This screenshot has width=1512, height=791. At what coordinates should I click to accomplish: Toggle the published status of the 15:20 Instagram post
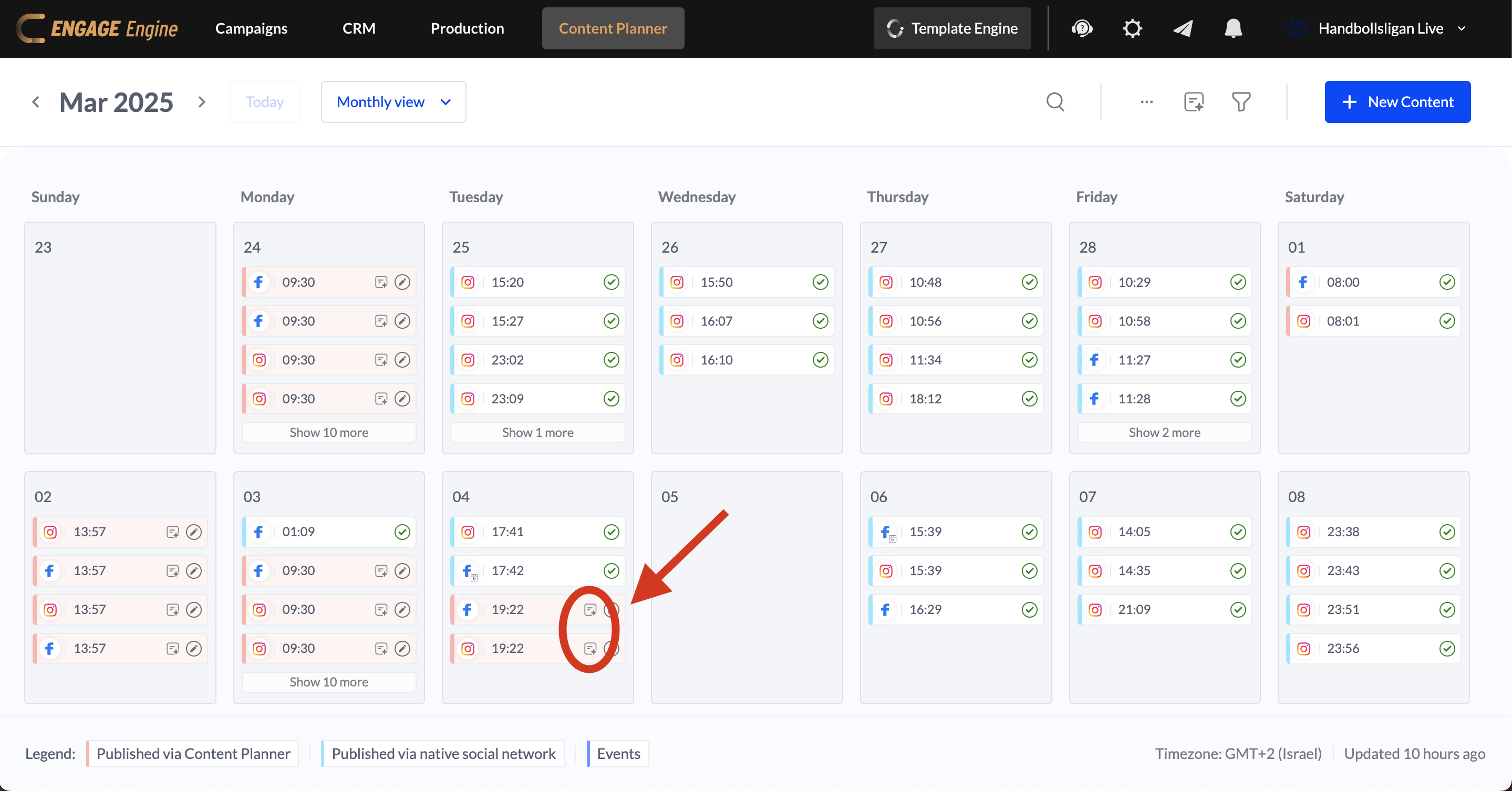(612, 282)
